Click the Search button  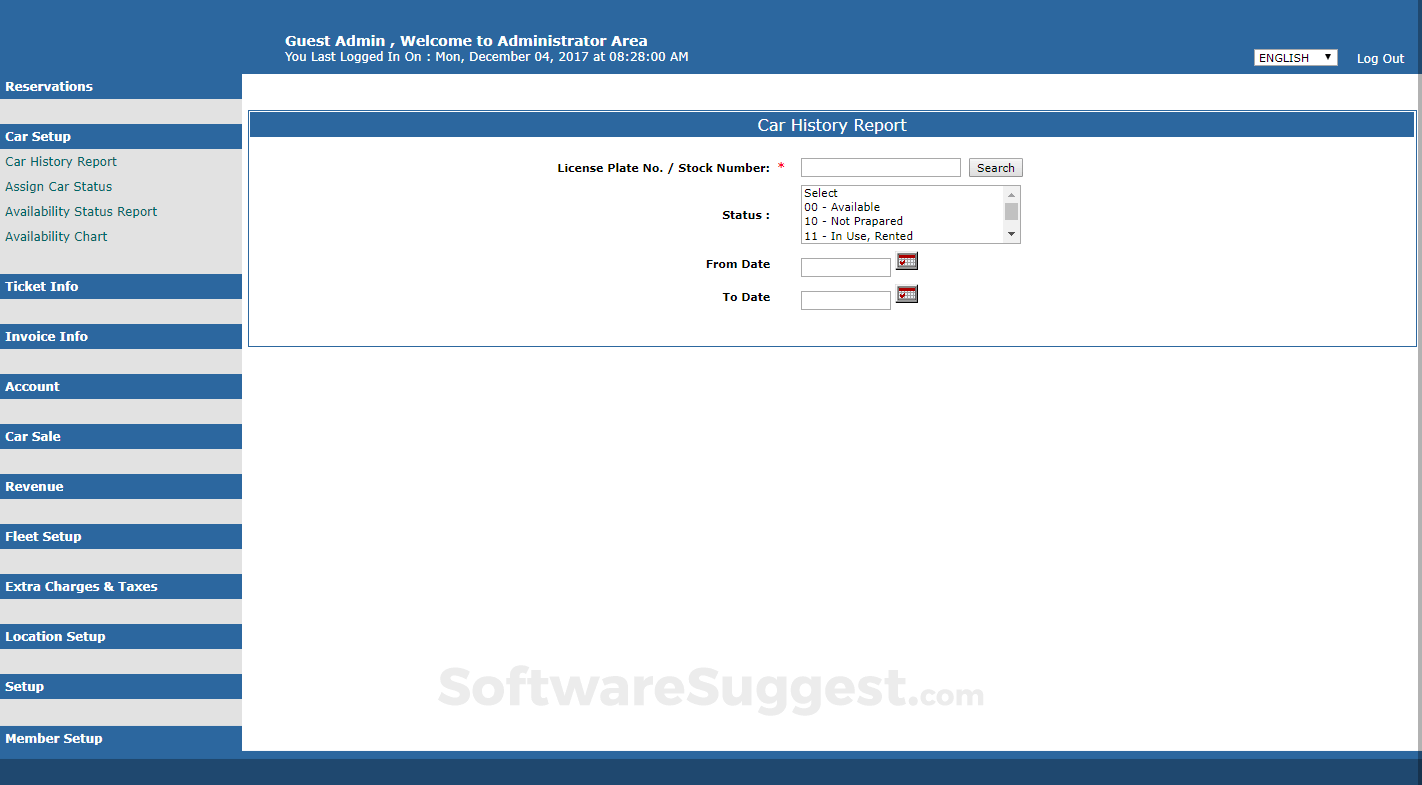pyautogui.click(x=995, y=167)
